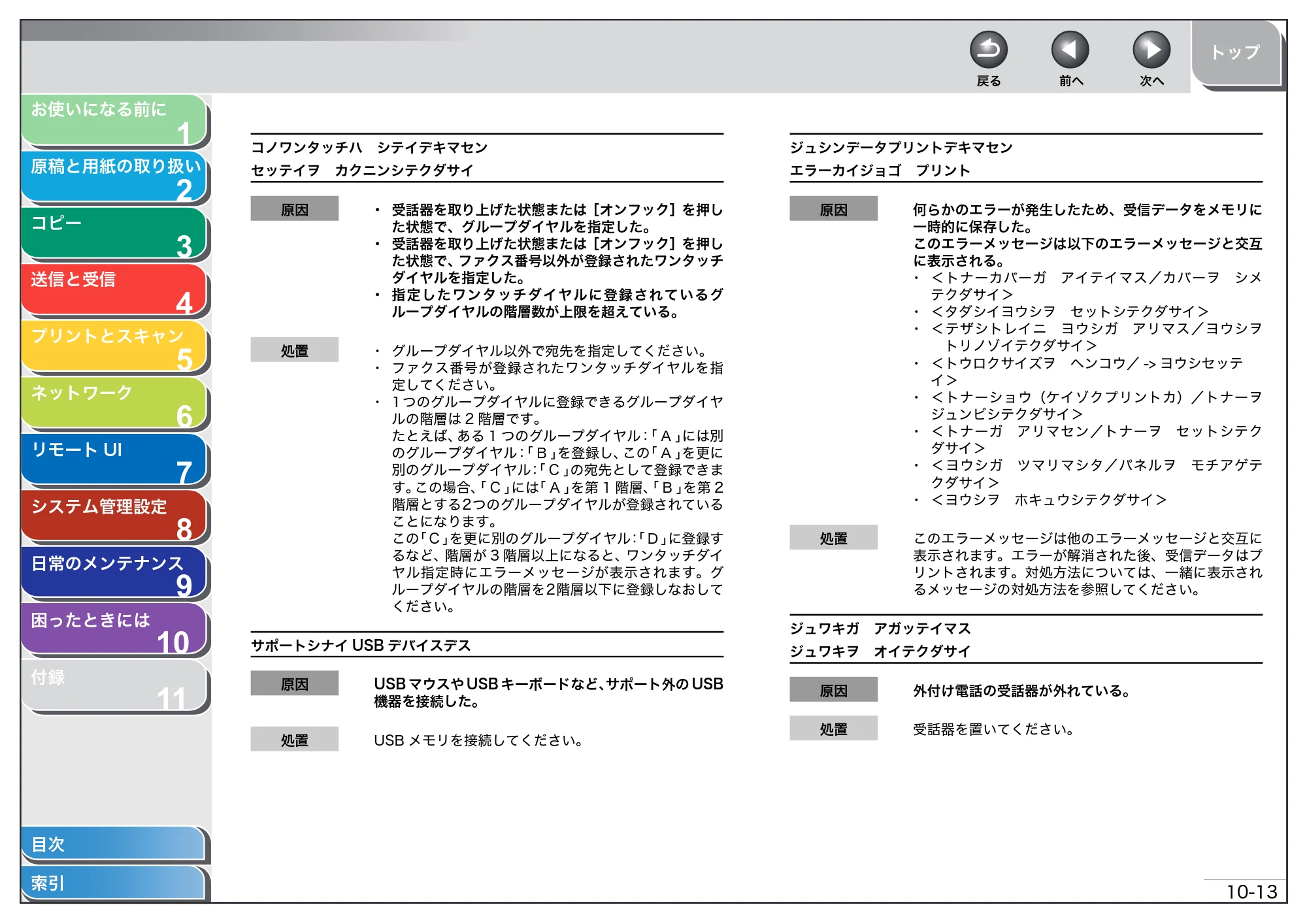The width and height of the screenshot is (1307, 924).
Task: Open chapter 2 原稿と用紙の取り扱い
Action: click(x=114, y=176)
